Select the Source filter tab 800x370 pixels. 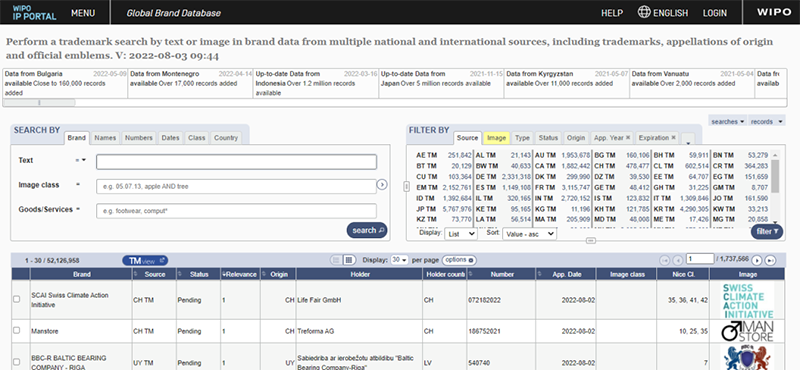click(467, 138)
